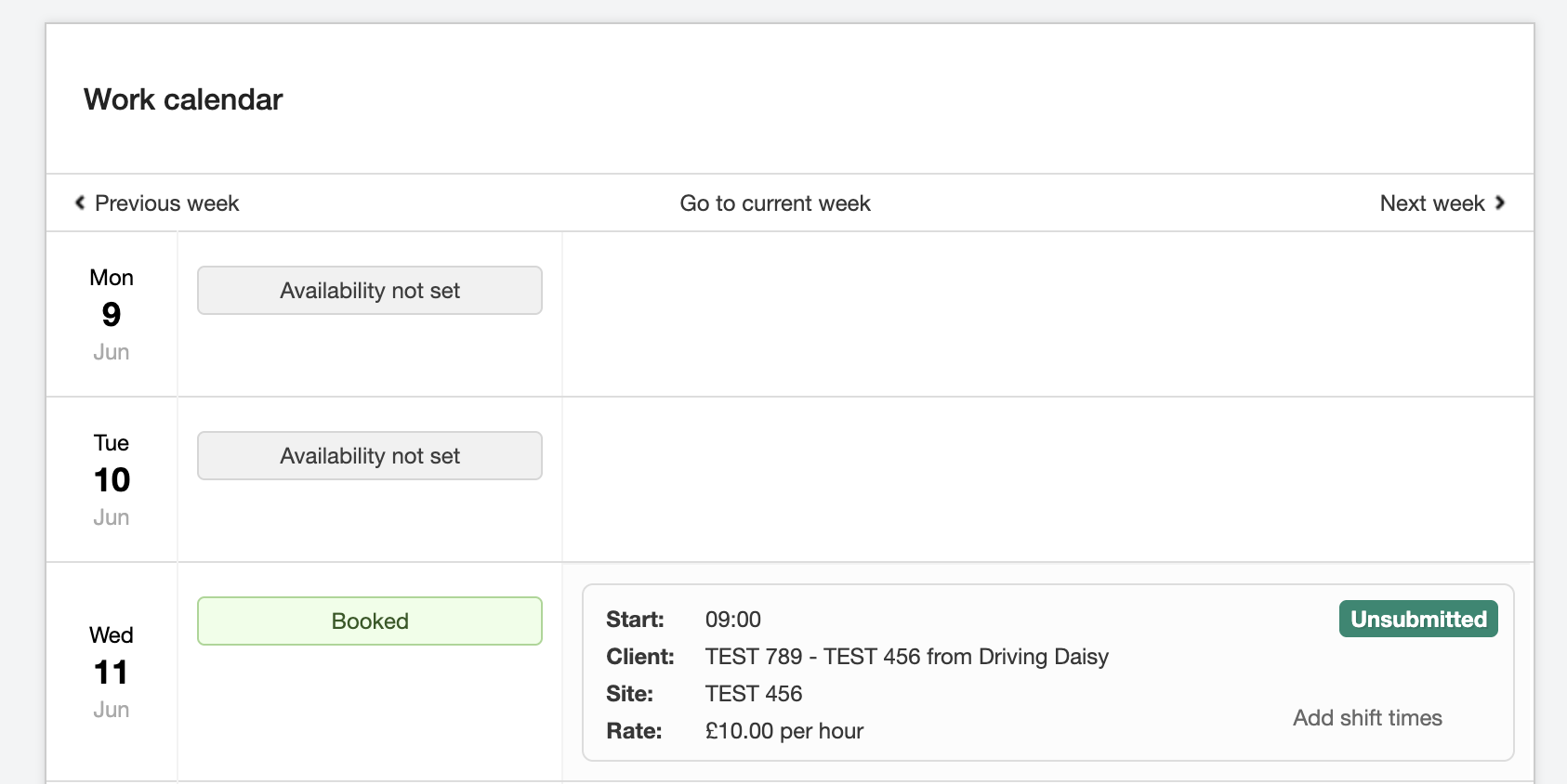Select the Tue 10 Jun date cell
Image resolution: width=1567 pixels, height=784 pixels.
(112, 479)
